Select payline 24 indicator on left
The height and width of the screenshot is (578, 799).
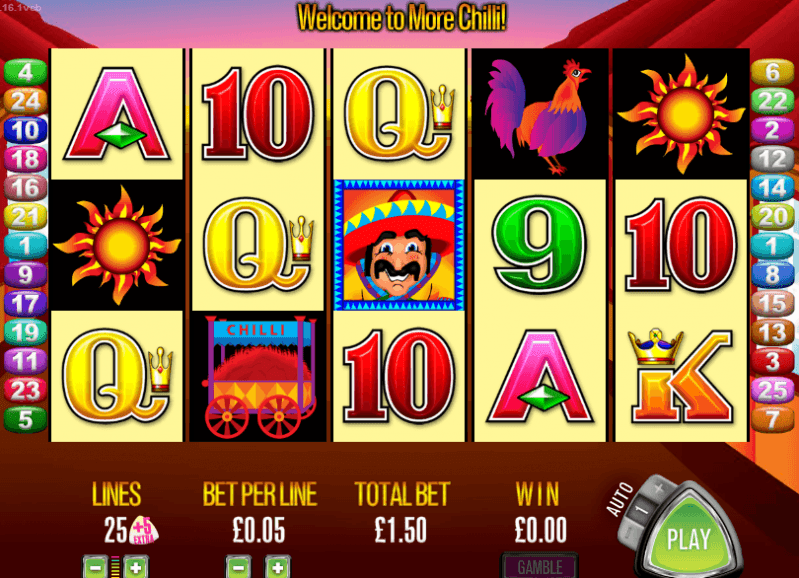(x=25, y=101)
